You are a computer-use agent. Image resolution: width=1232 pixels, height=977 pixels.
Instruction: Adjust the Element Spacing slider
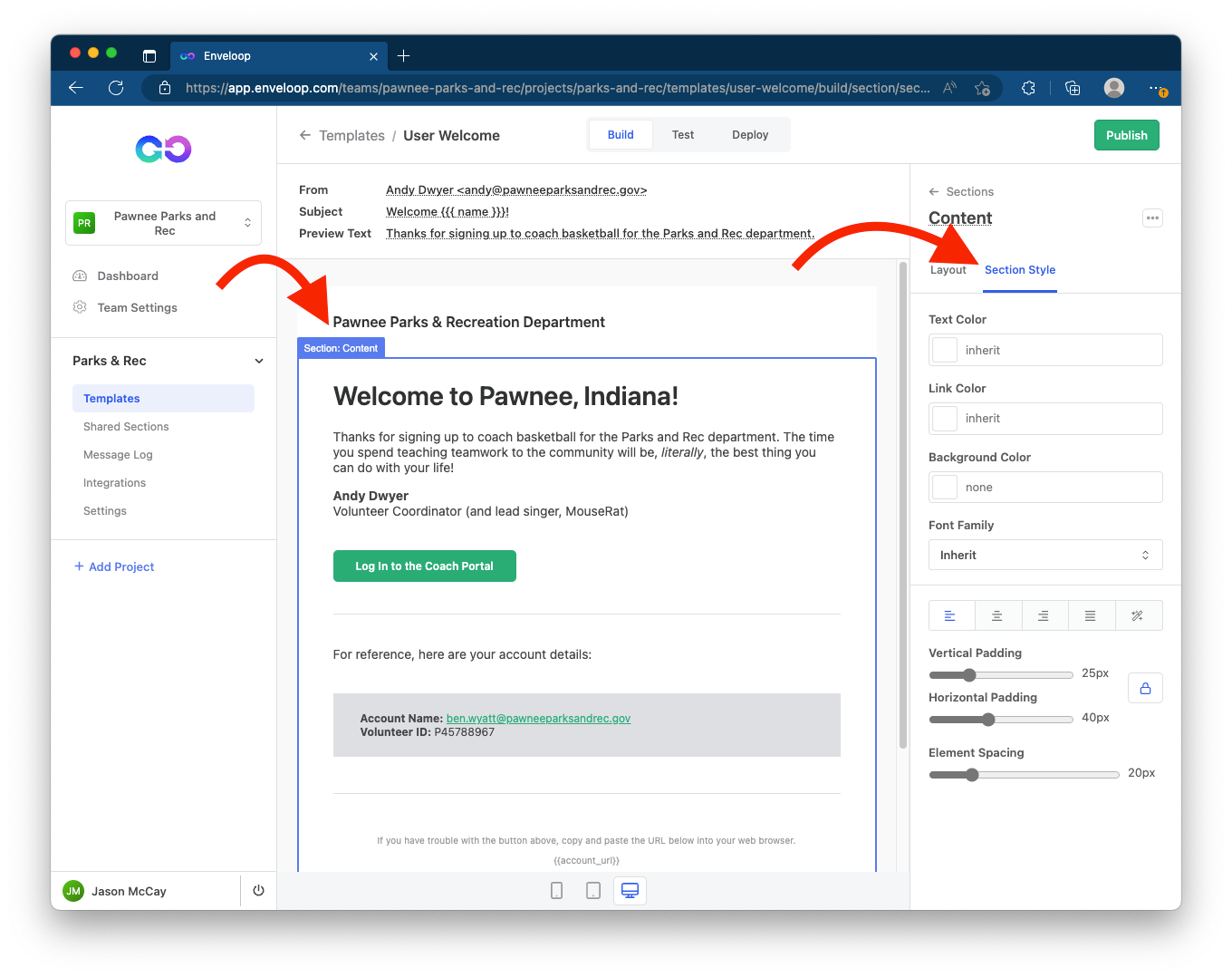pos(1024,774)
